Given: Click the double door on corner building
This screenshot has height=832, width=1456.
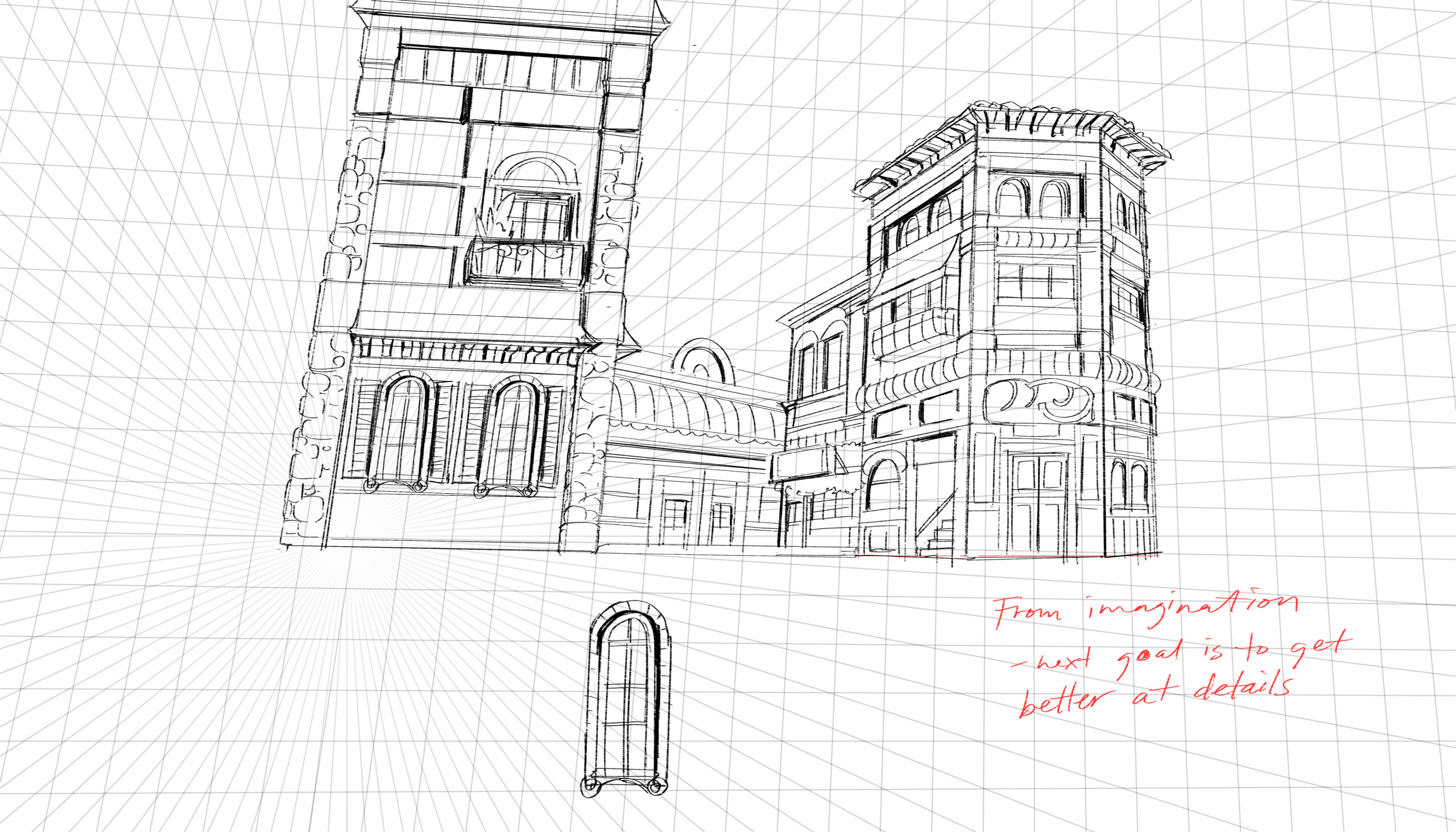Looking at the screenshot, I should coord(1039,503).
